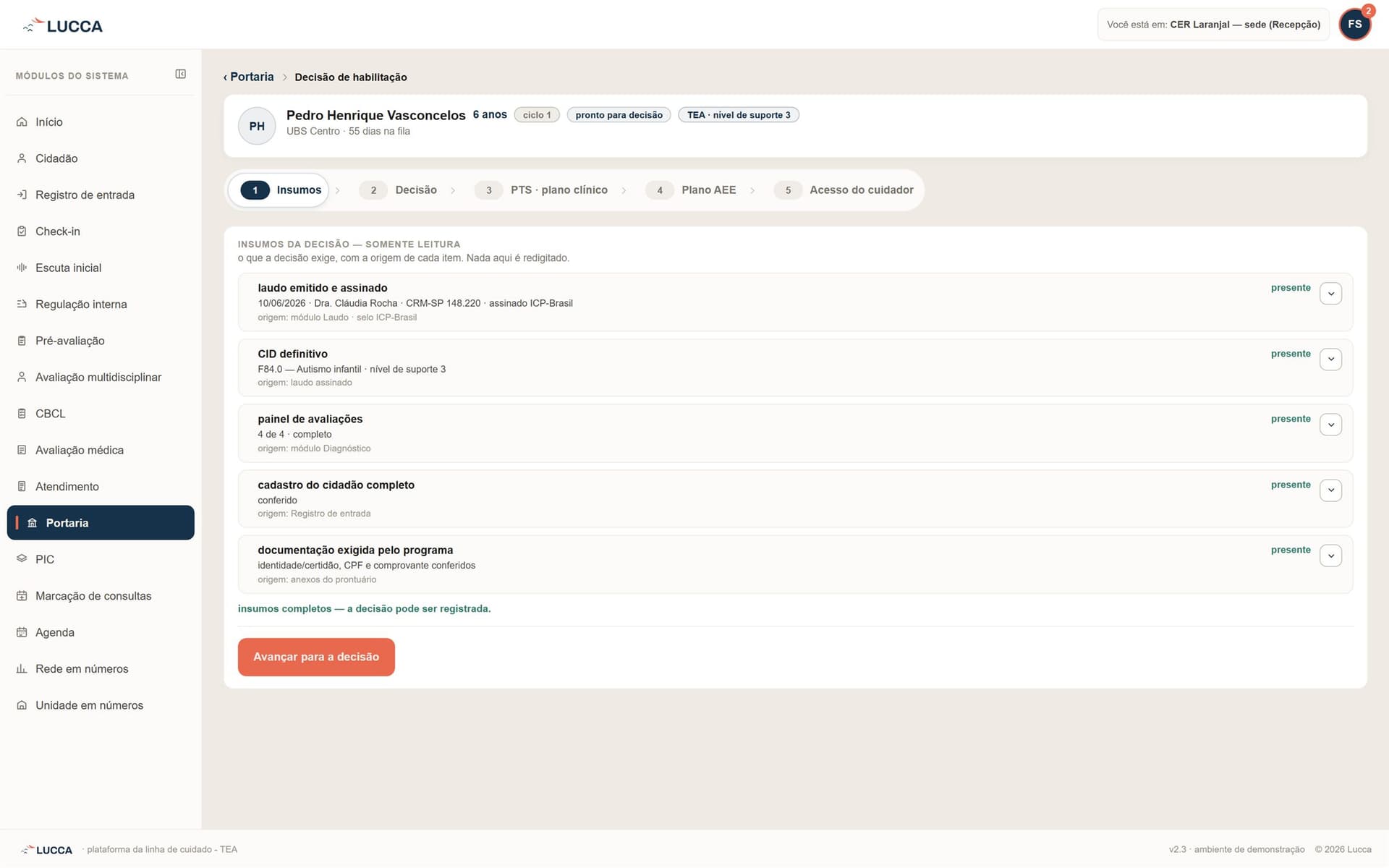Click the Marcação de consultas calendar icon
Image resolution: width=1389 pixels, height=868 pixels.
(22, 596)
